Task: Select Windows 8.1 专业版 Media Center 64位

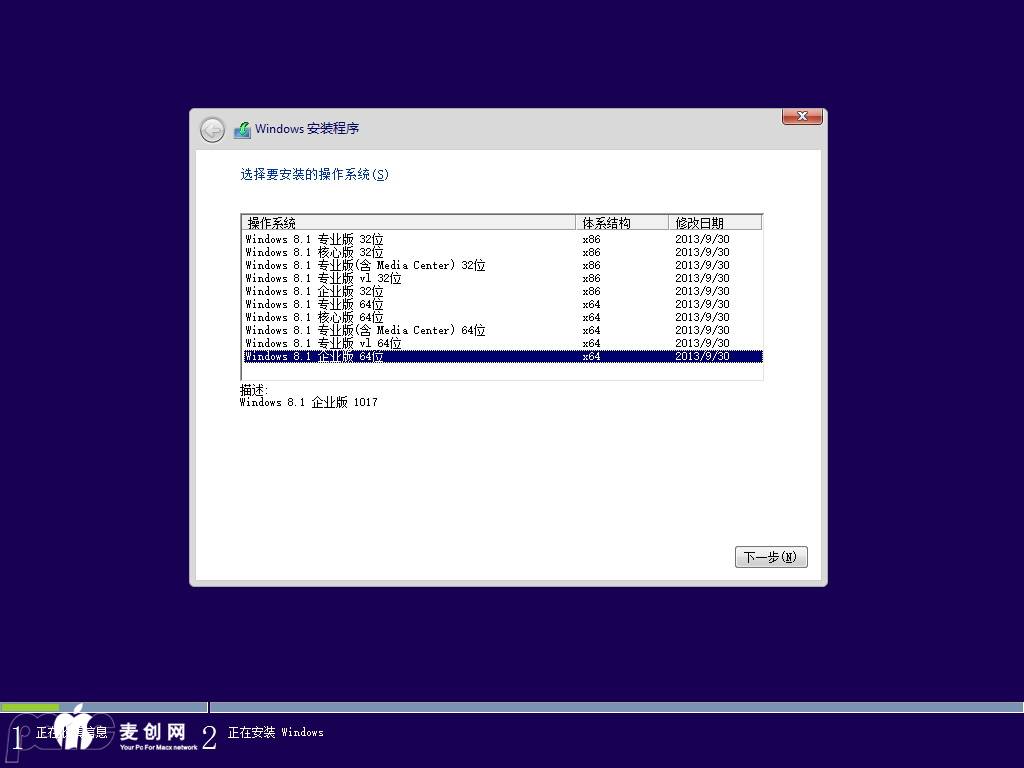Action: tap(365, 331)
